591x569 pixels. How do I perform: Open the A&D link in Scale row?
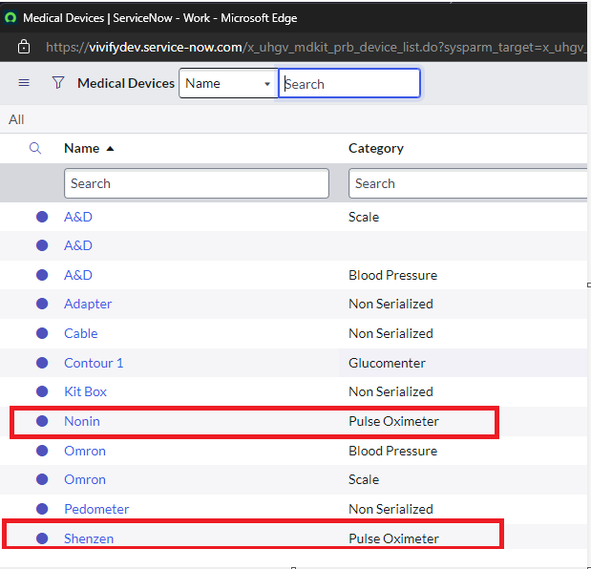coord(78,217)
